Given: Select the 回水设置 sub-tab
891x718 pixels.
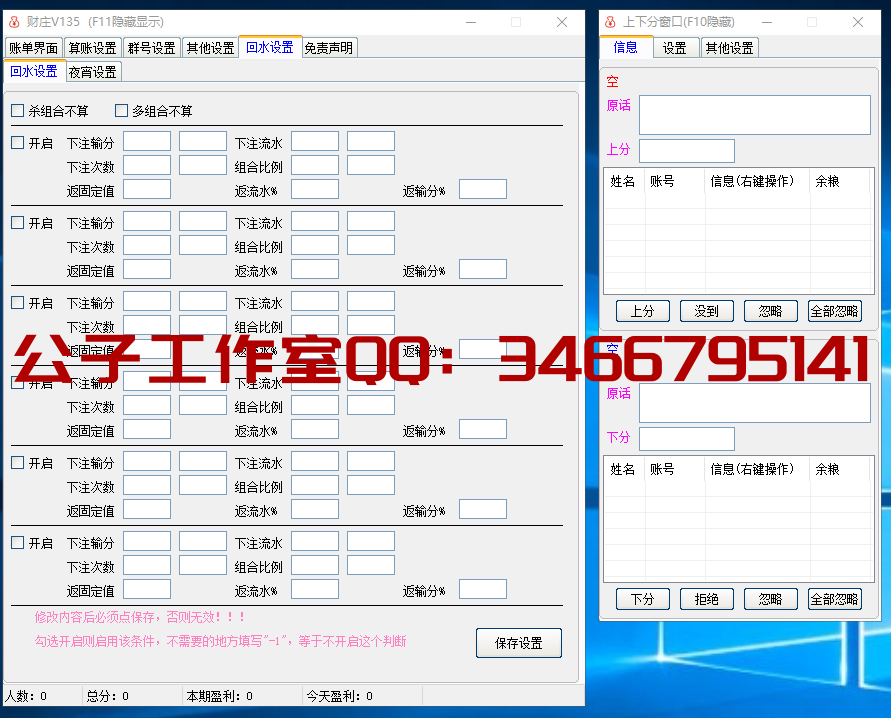Looking at the screenshot, I should click(34, 71).
